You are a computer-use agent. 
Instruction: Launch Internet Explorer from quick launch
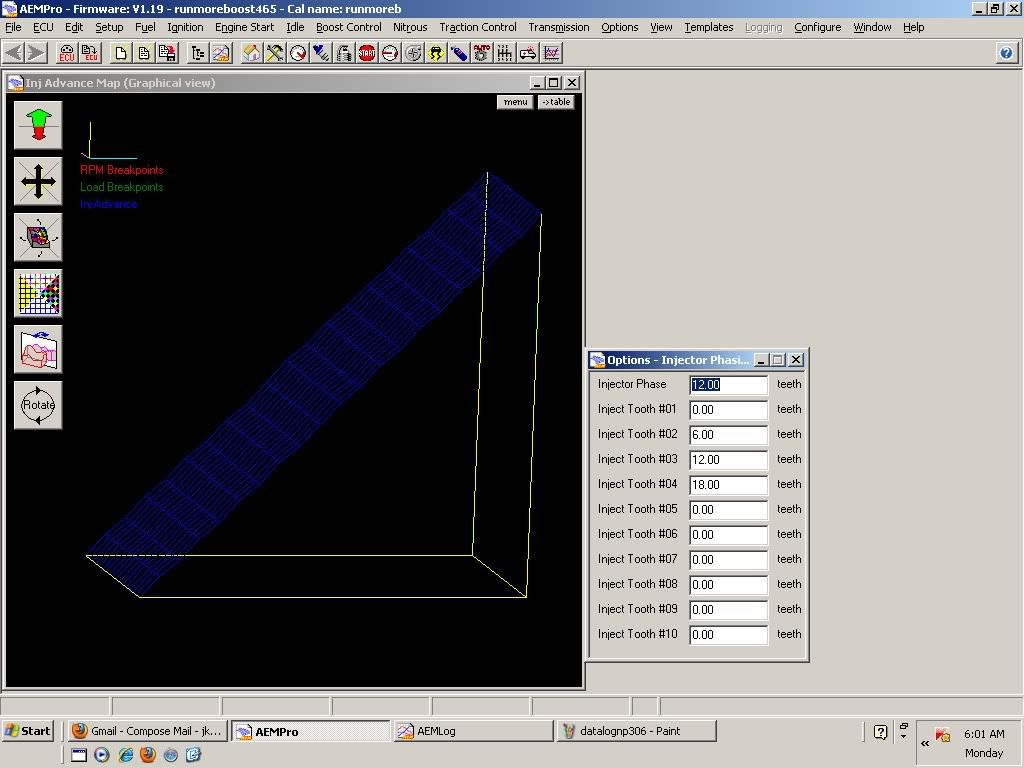coord(125,755)
